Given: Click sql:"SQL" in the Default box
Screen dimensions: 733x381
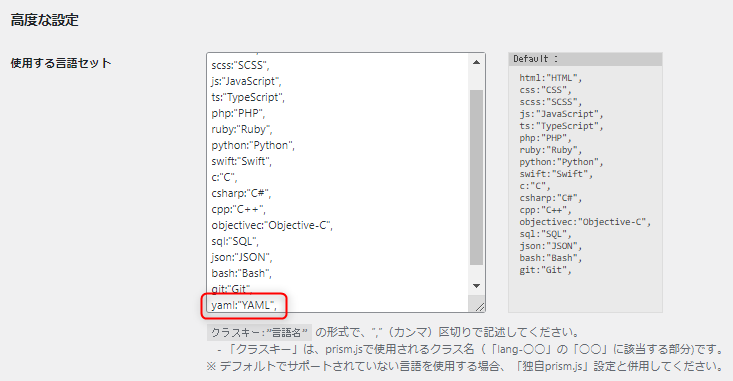Looking at the screenshot, I should [545, 234].
